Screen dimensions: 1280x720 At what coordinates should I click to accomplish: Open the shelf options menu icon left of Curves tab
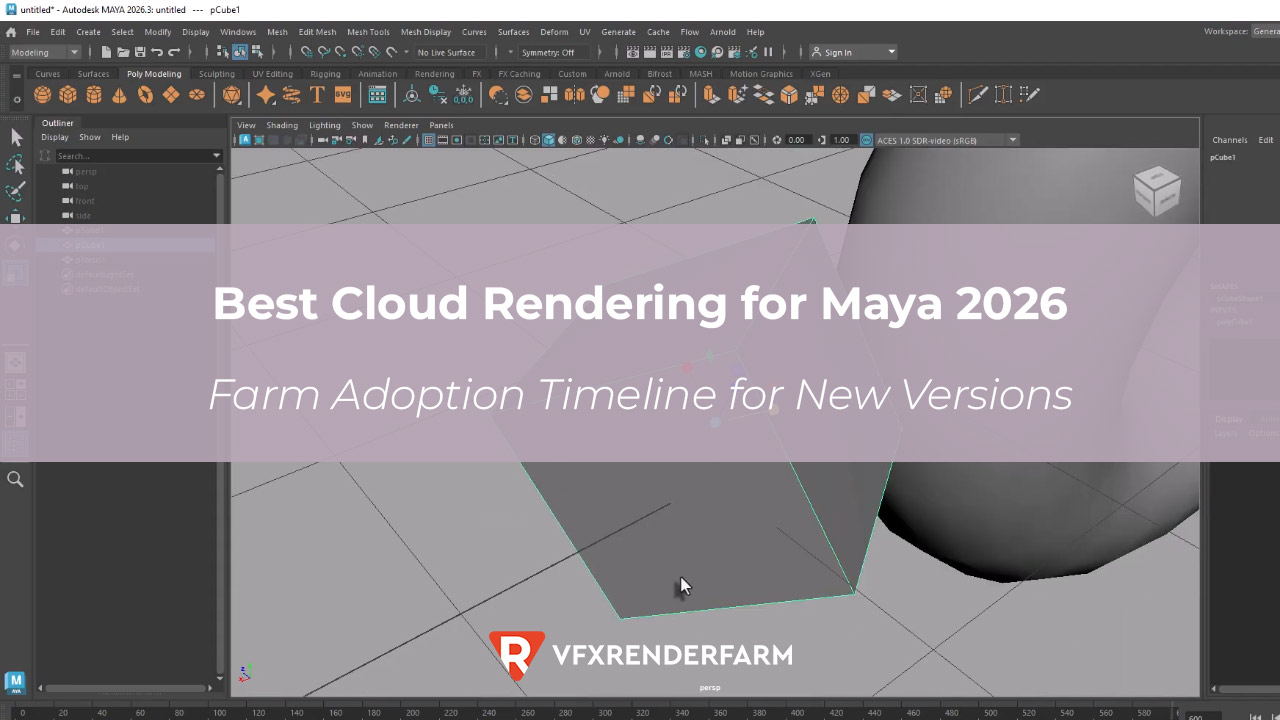pyautogui.click(x=16, y=74)
